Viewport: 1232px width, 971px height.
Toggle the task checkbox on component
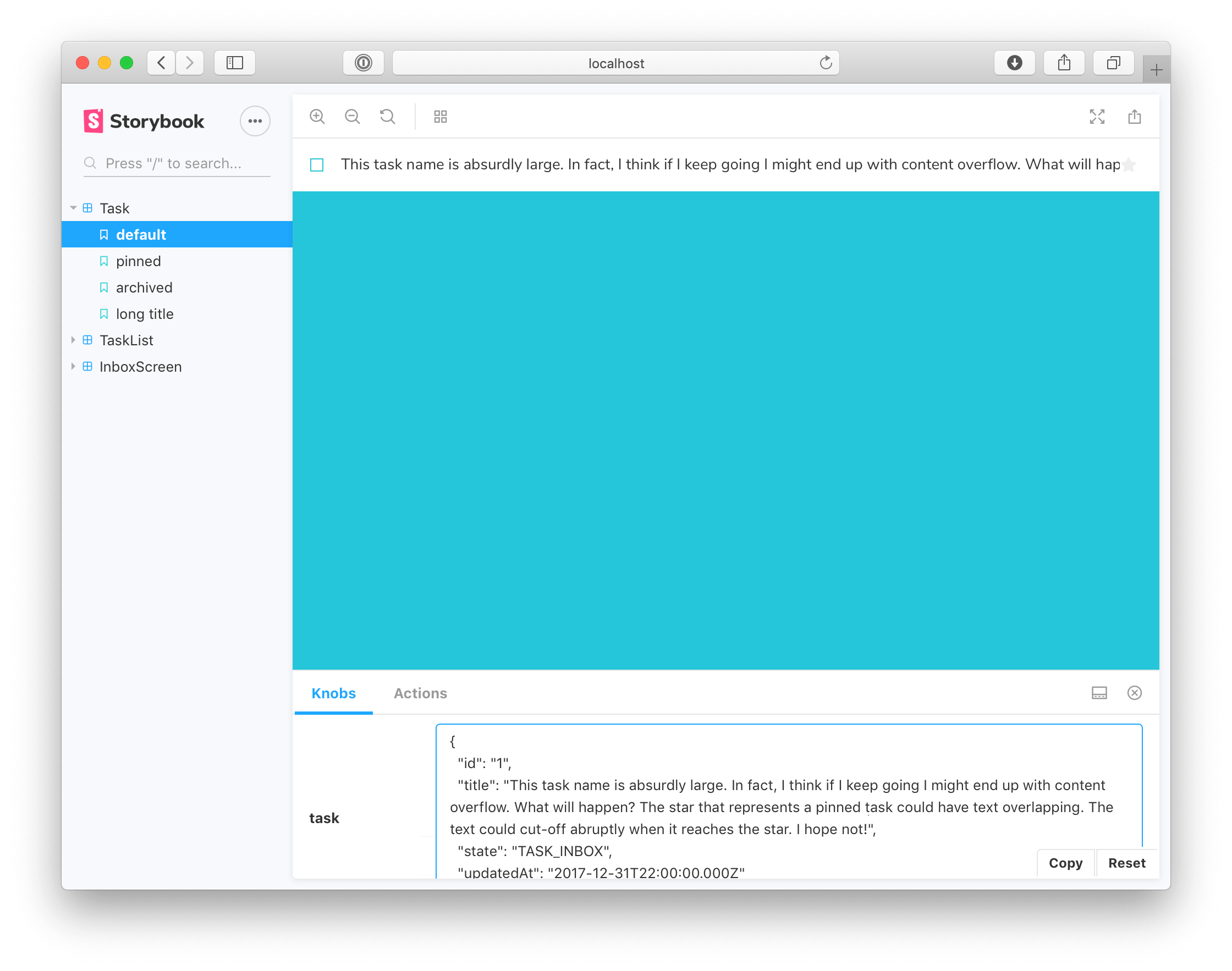point(317,164)
